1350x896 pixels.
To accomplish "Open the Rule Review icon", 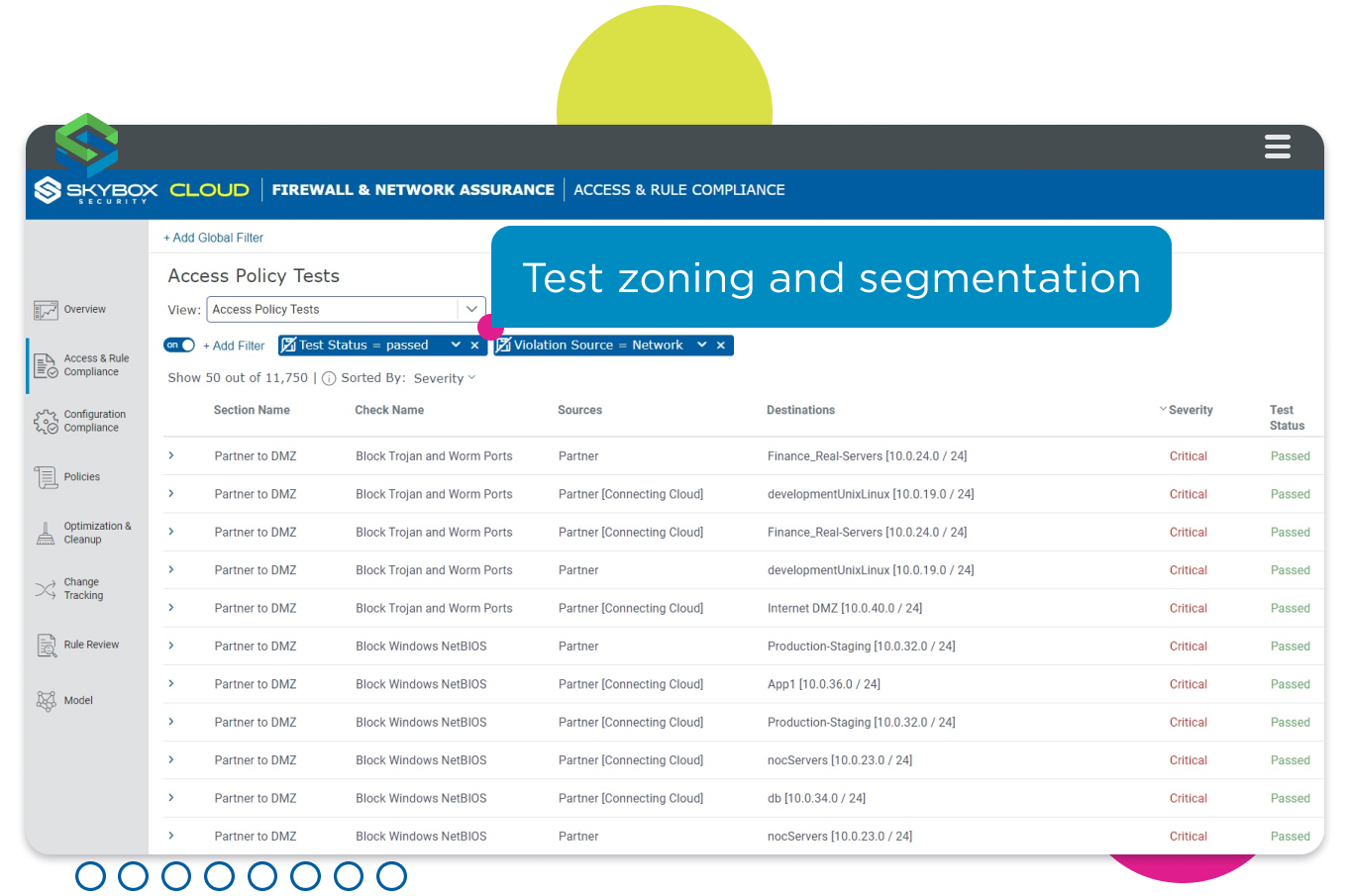I will (x=46, y=646).
